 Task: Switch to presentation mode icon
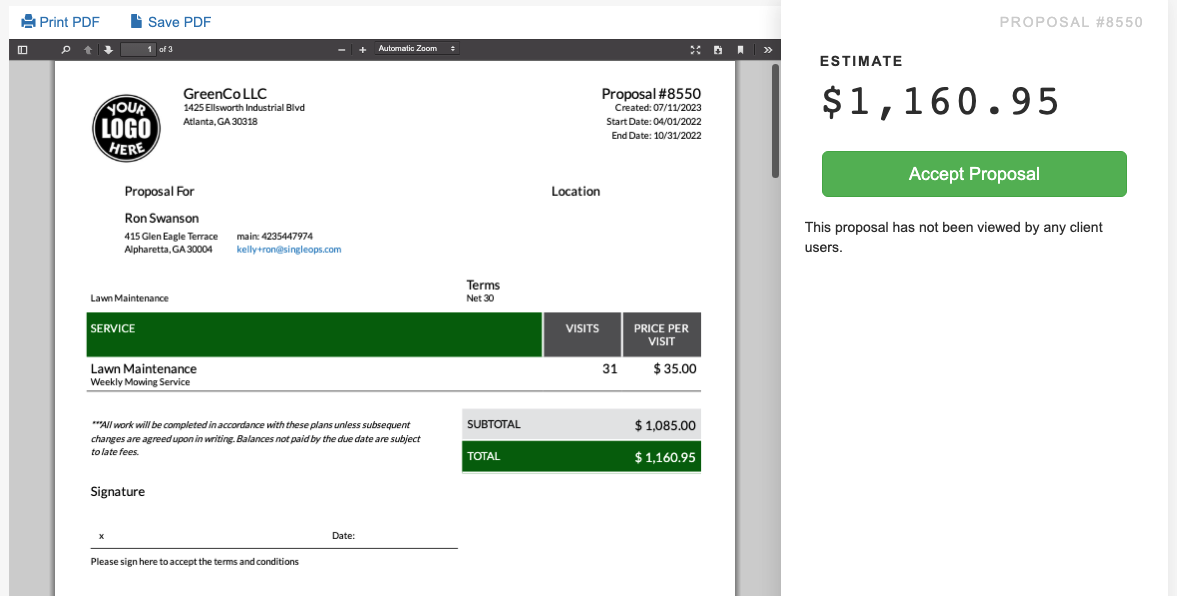696,49
